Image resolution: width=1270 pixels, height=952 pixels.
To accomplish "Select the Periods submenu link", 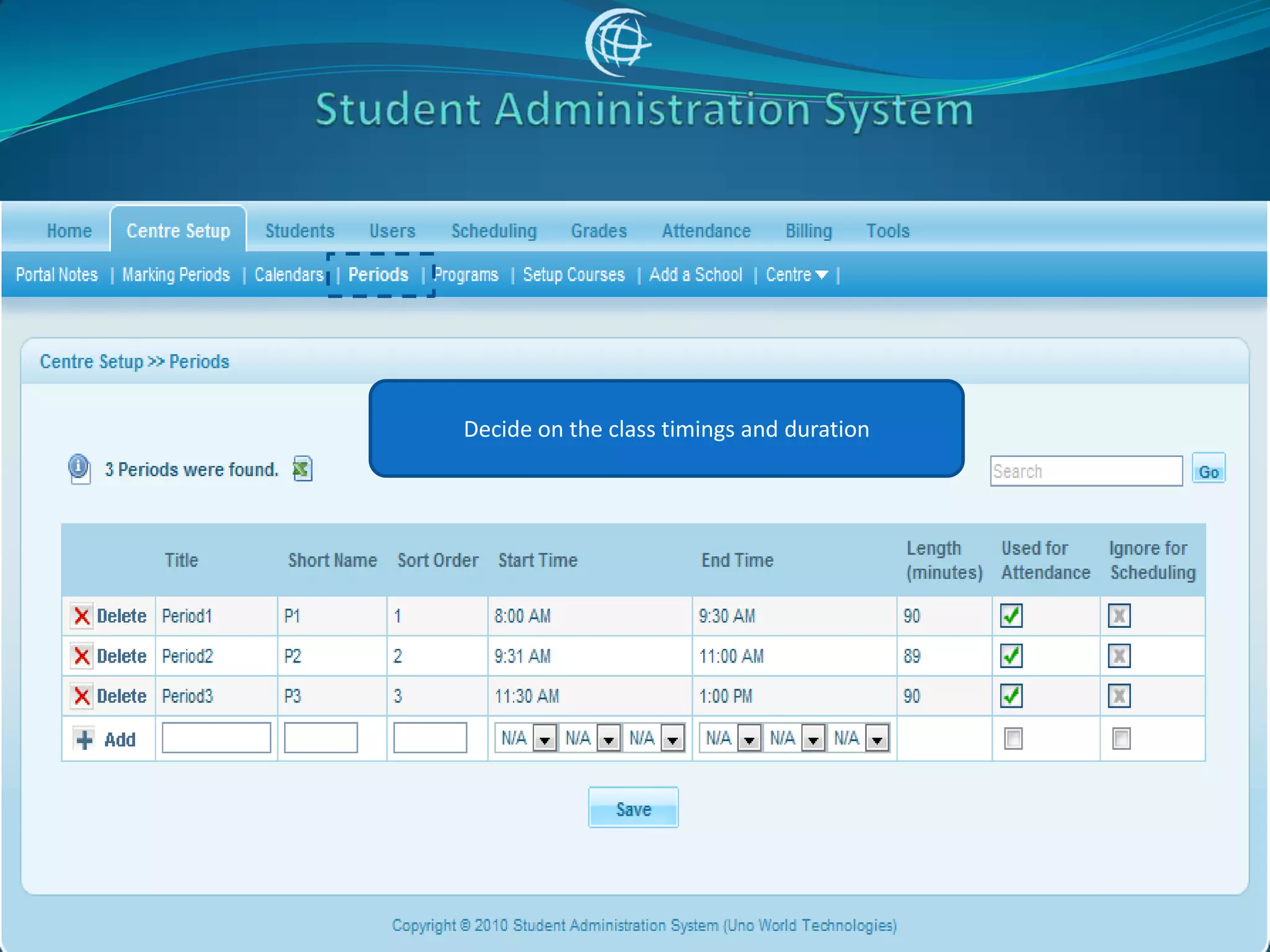I will point(378,275).
